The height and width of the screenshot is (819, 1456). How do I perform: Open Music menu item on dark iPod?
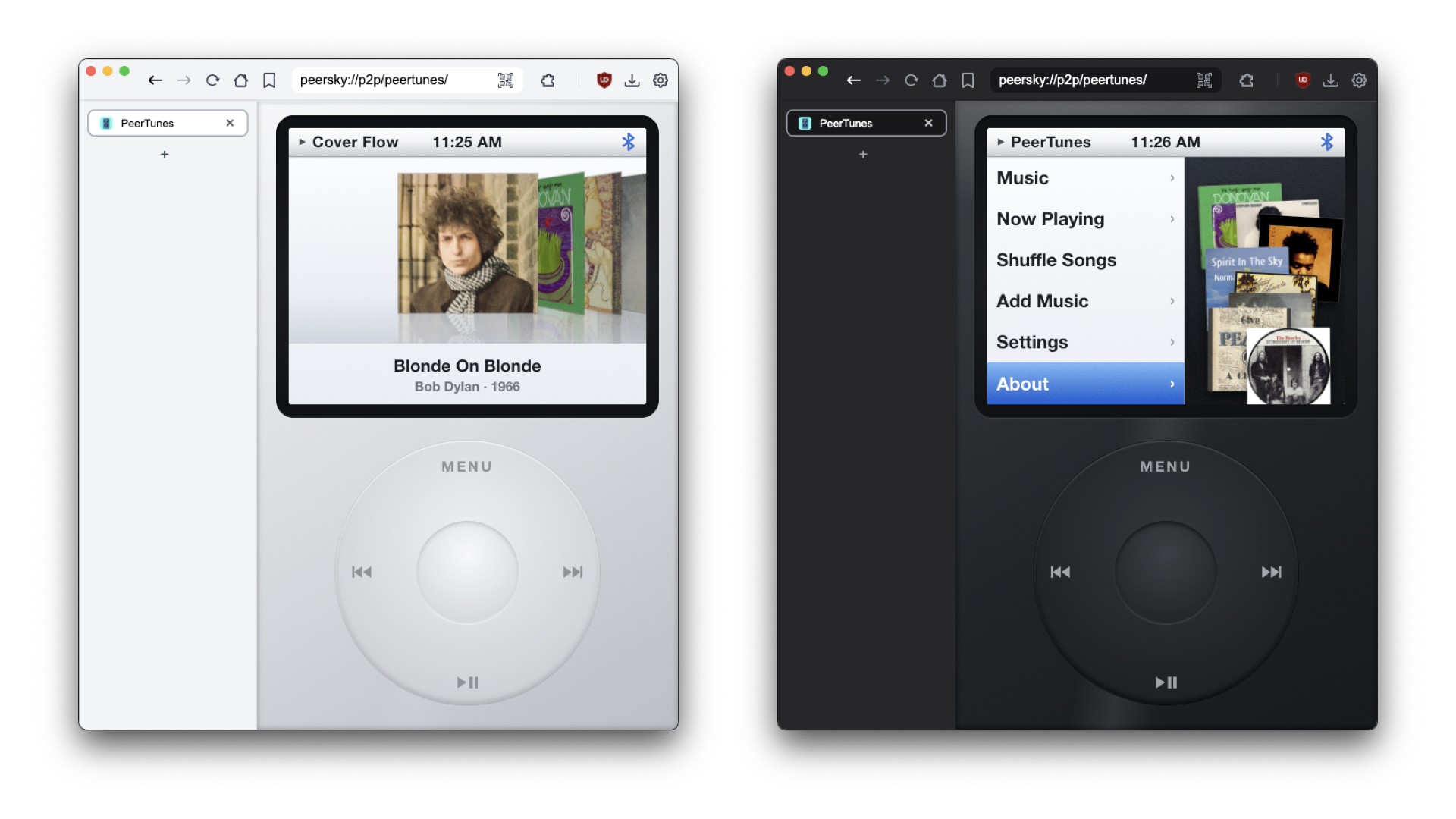1086,178
